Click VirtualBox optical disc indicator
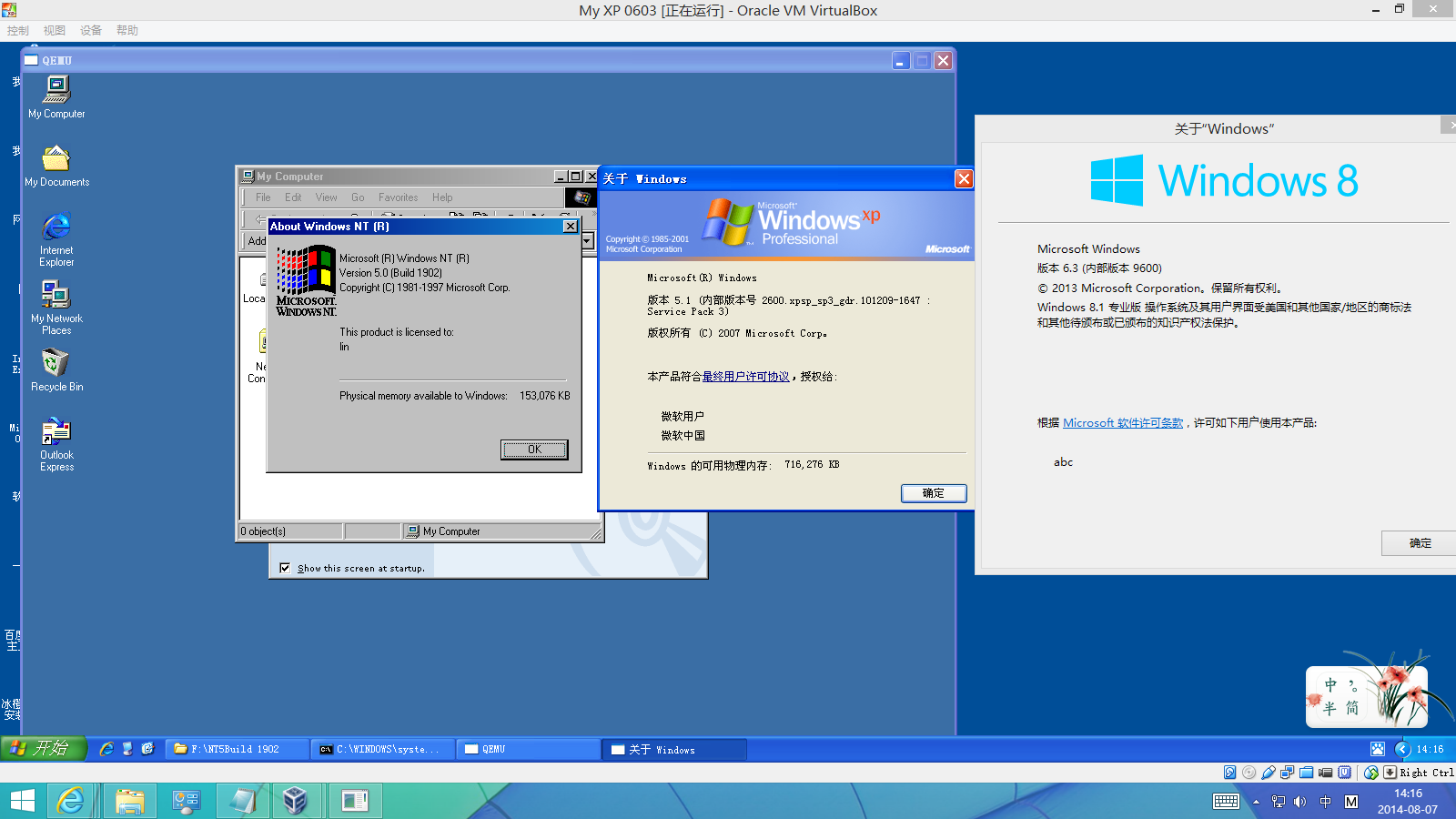The image size is (1456, 819). tap(1249, 773)
